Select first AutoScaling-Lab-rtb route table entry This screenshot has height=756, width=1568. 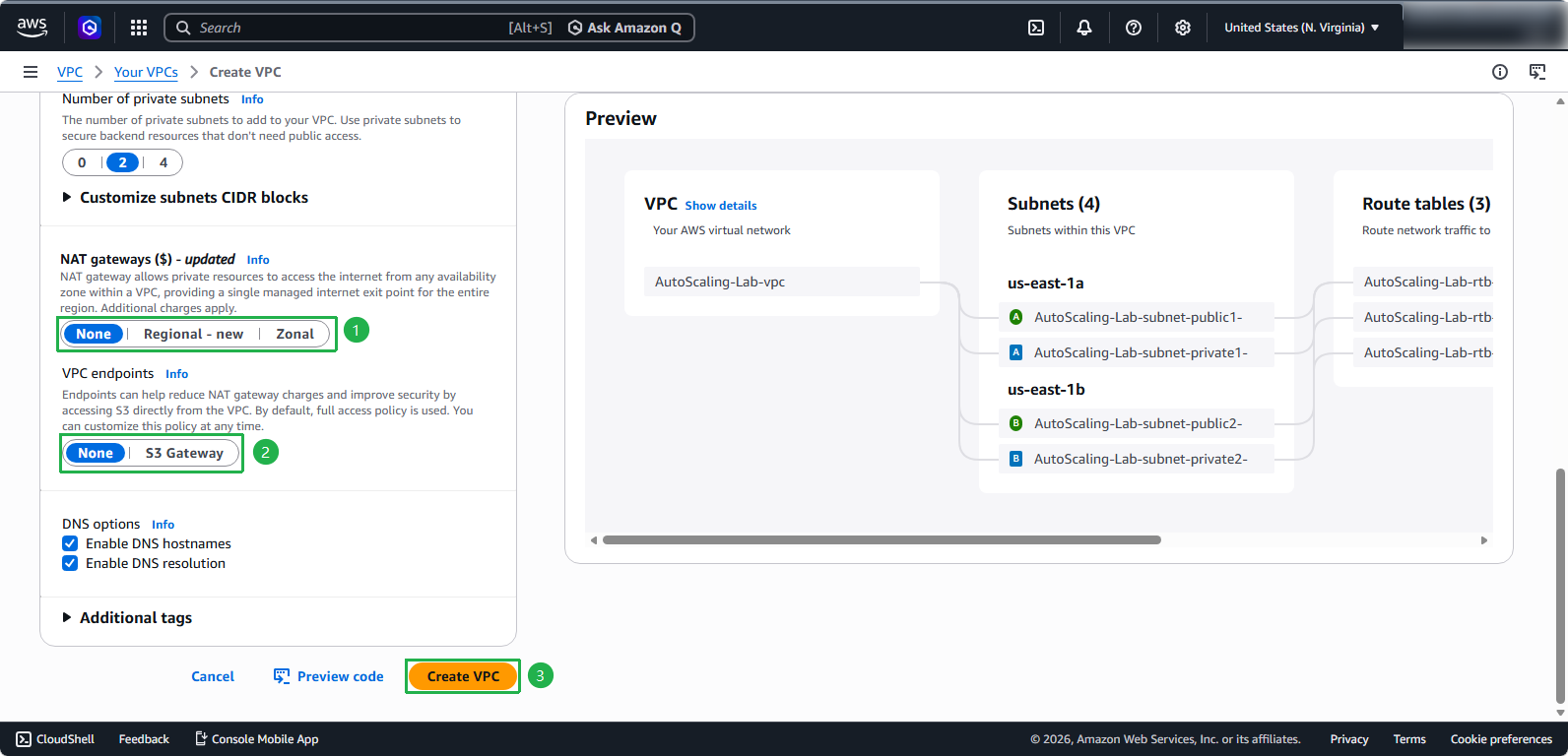(x=1423, y=282)
